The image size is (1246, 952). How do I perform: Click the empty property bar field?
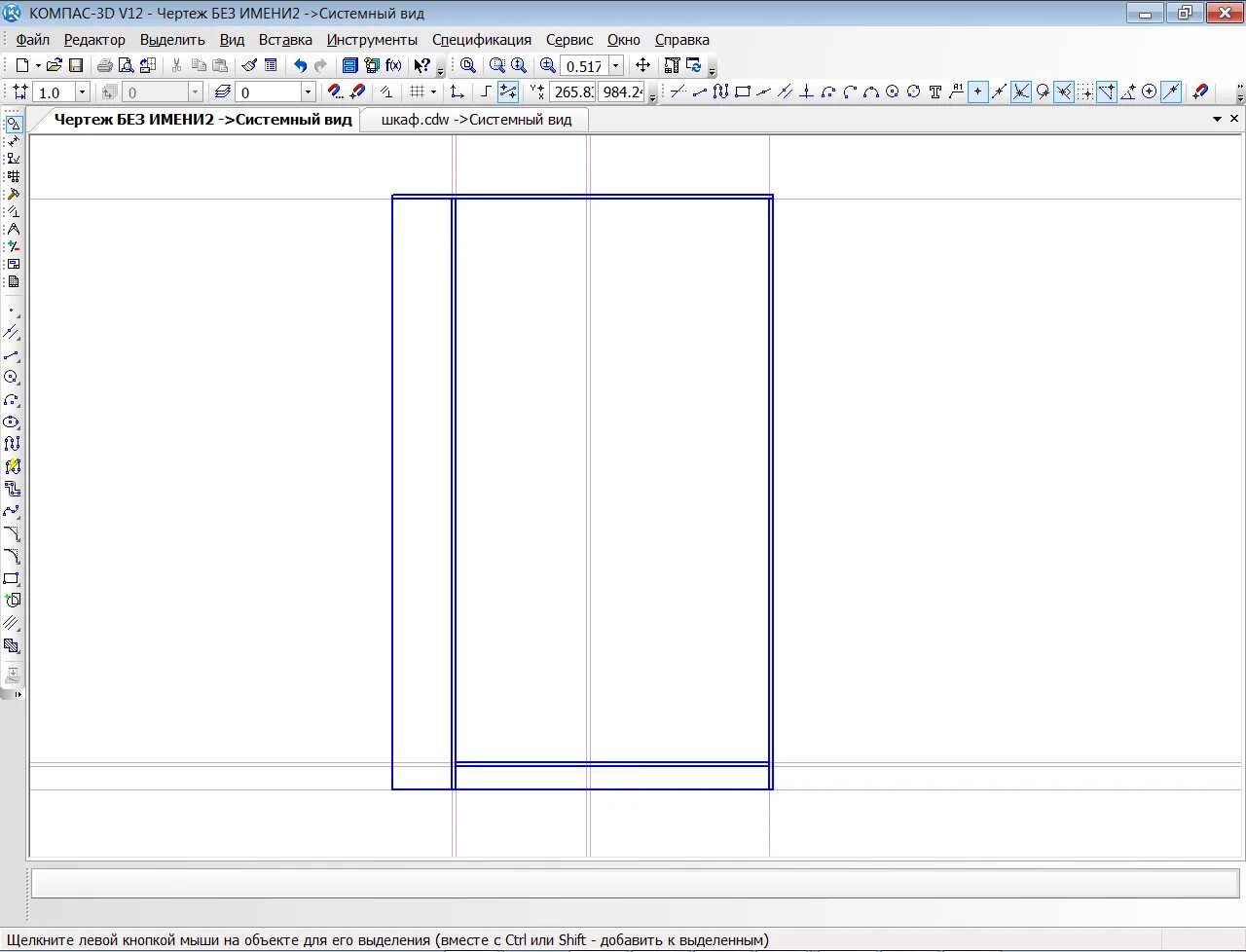point(637,883)
